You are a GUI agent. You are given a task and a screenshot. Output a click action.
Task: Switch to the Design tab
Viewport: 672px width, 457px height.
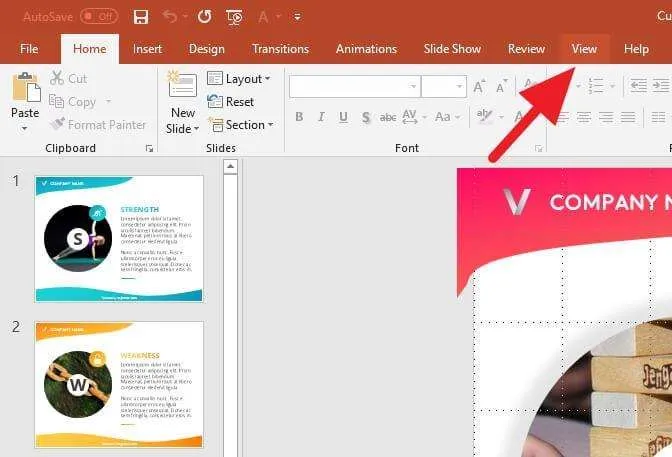[x=207, y=49]
